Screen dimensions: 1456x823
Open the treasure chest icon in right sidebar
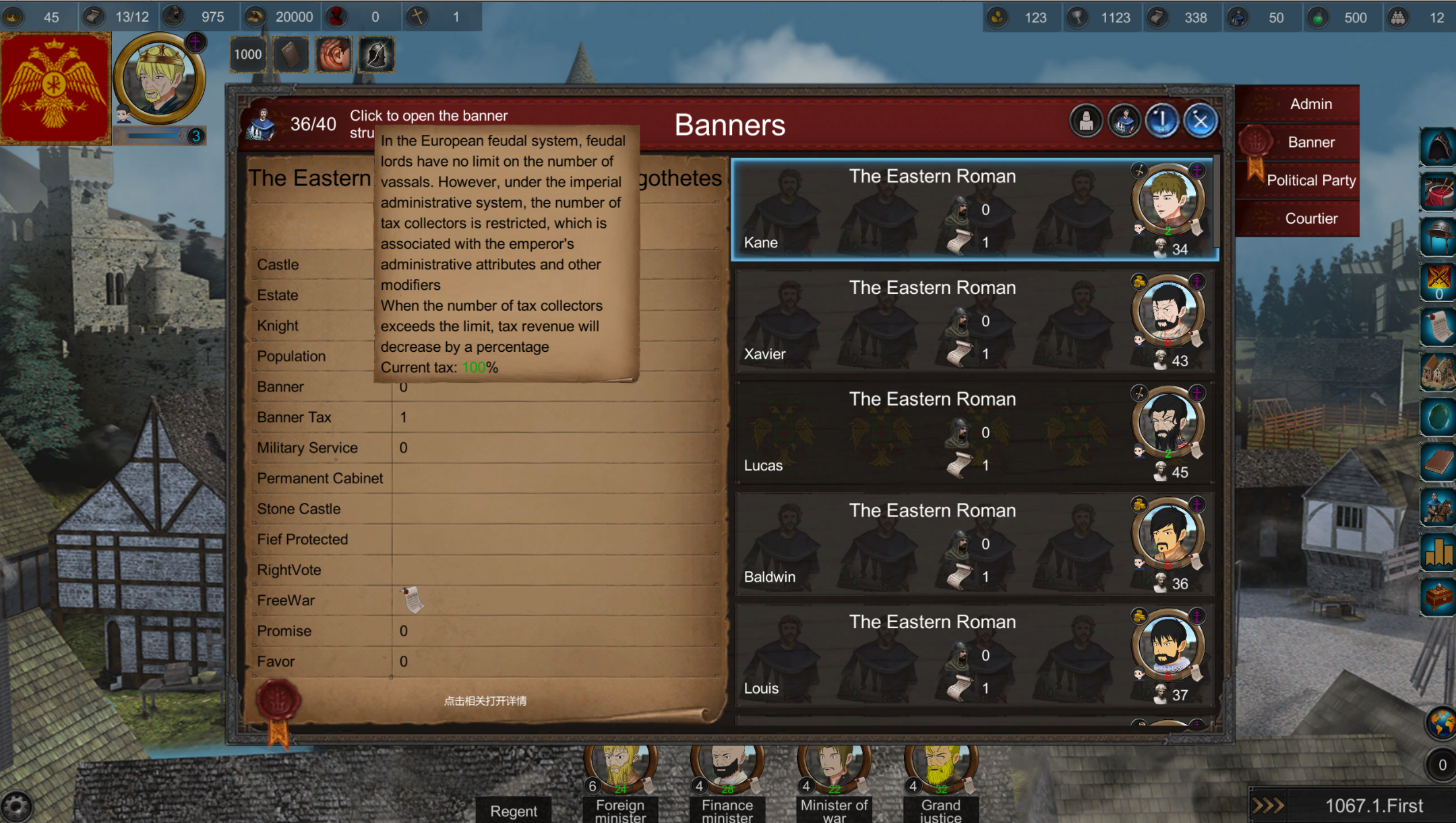pyautogui.click(x=1438, y=596)
